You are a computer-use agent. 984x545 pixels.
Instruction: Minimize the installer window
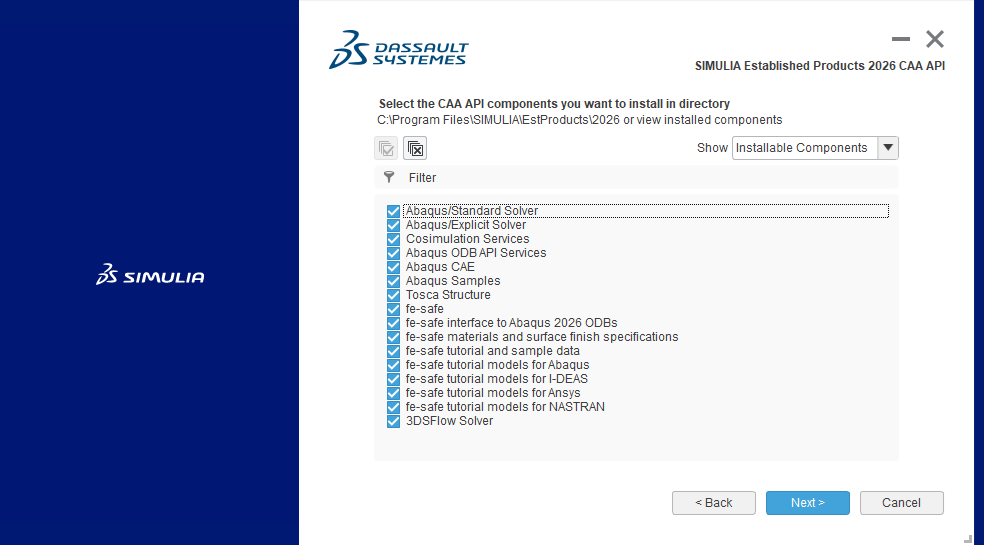pyautogui.click(x=901, y=39)
